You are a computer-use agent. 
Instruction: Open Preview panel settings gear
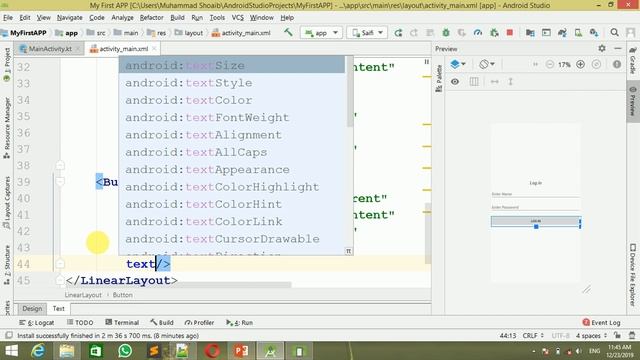coord(602,49)
